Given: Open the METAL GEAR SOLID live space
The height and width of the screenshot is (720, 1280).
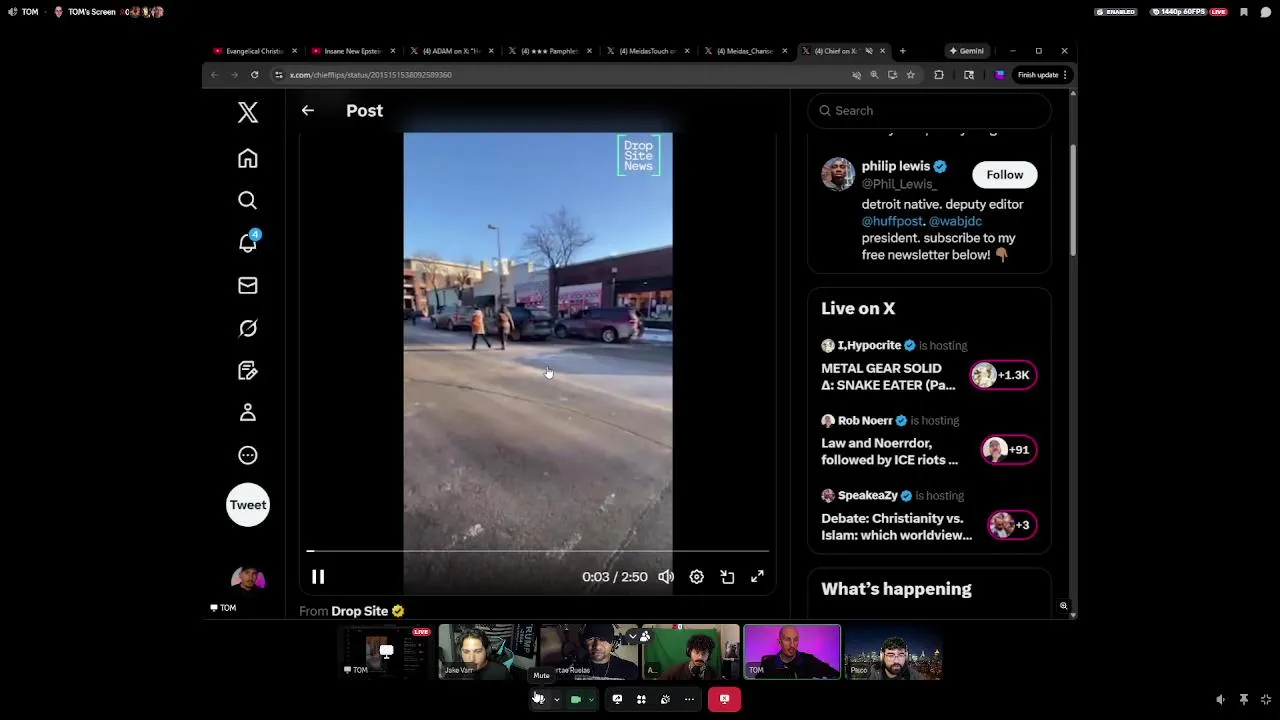Looking at the screenshot, I should click(x=888, y=376).
